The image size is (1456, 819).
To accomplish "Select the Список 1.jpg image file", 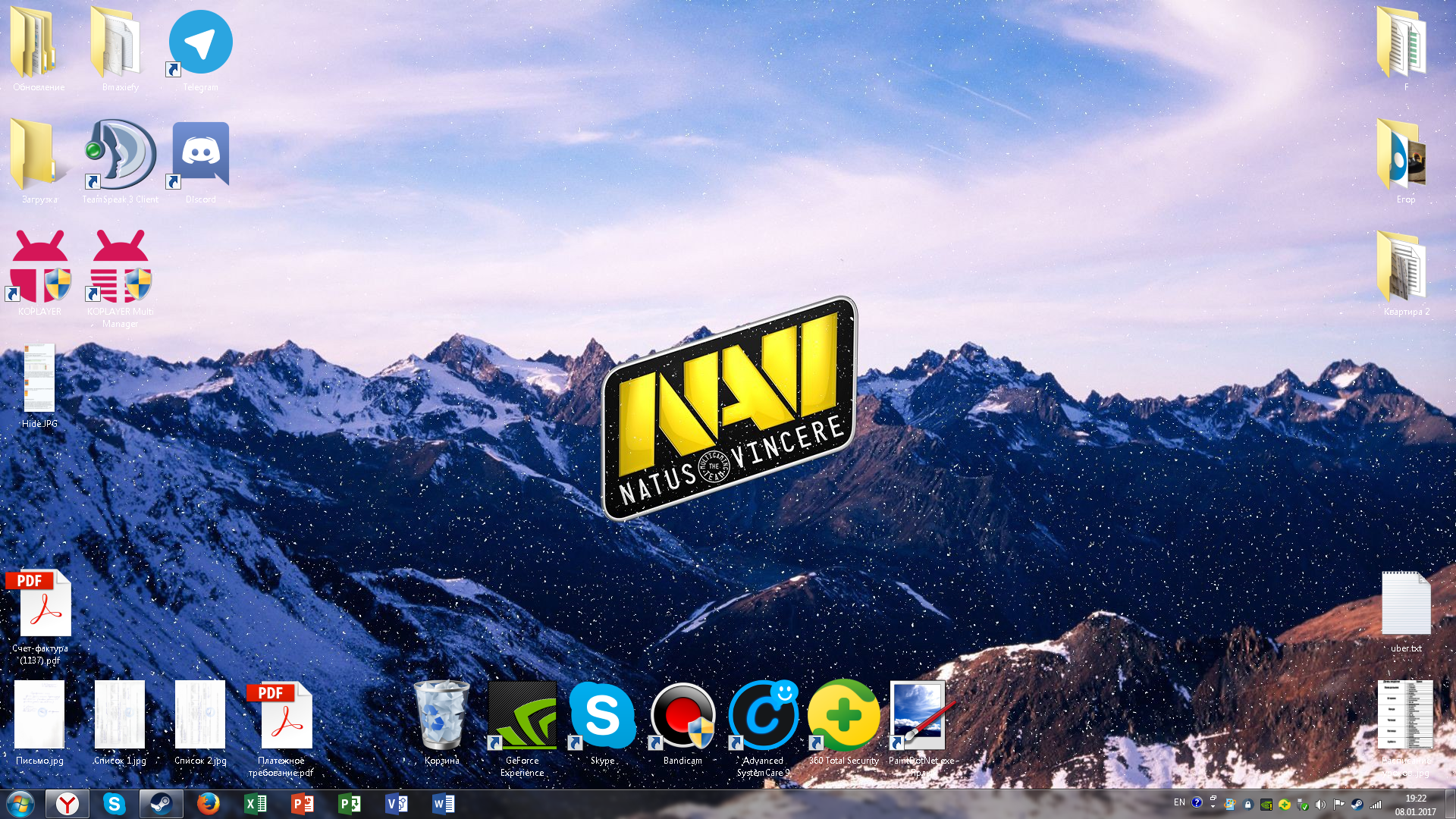I will click(x=120, y=723).
